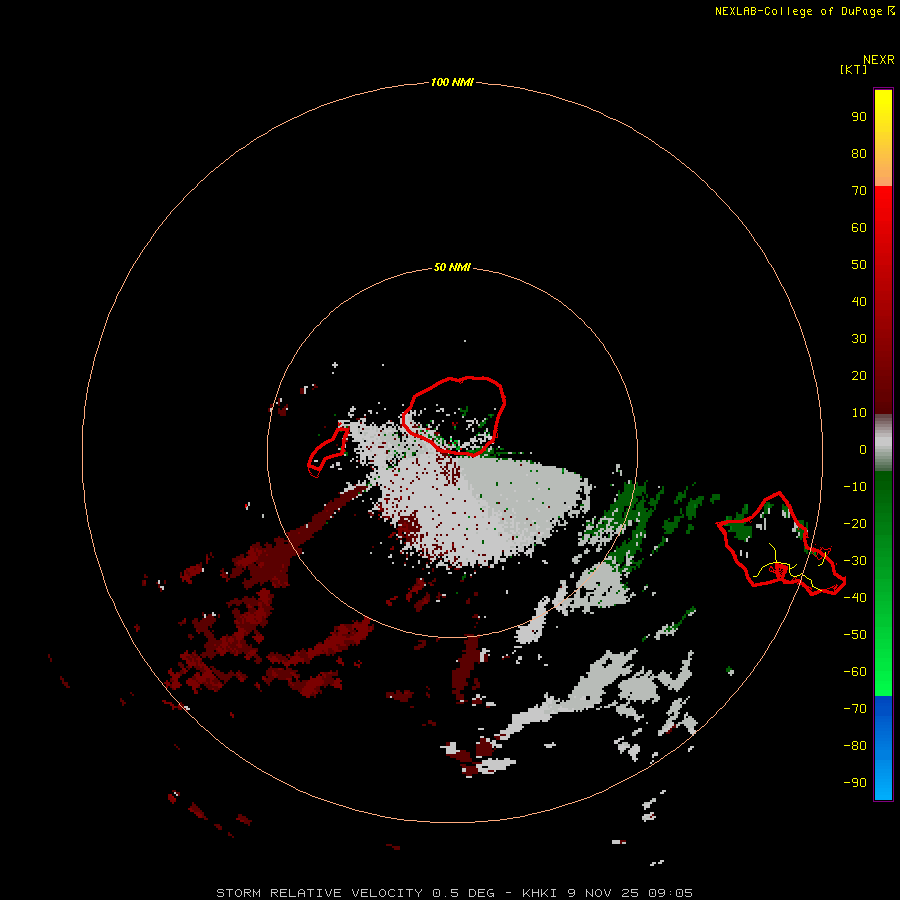Click the '50' value on the velocity scale

click(x=859, y=265)
